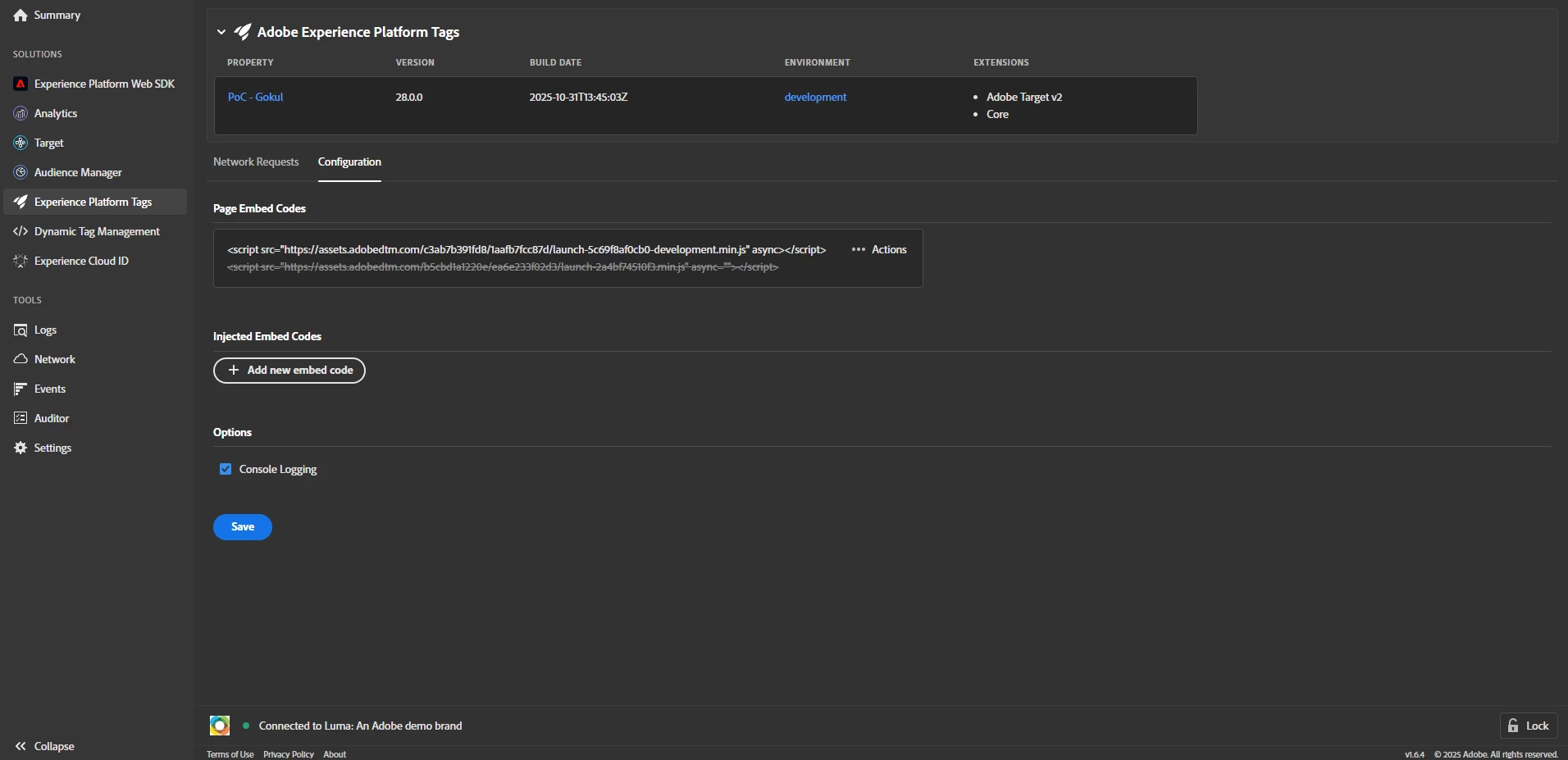The width and height of the screenshot is (1568, 760).
Task: Click the Add new embed code button label
Action: (x=300, y=370)
